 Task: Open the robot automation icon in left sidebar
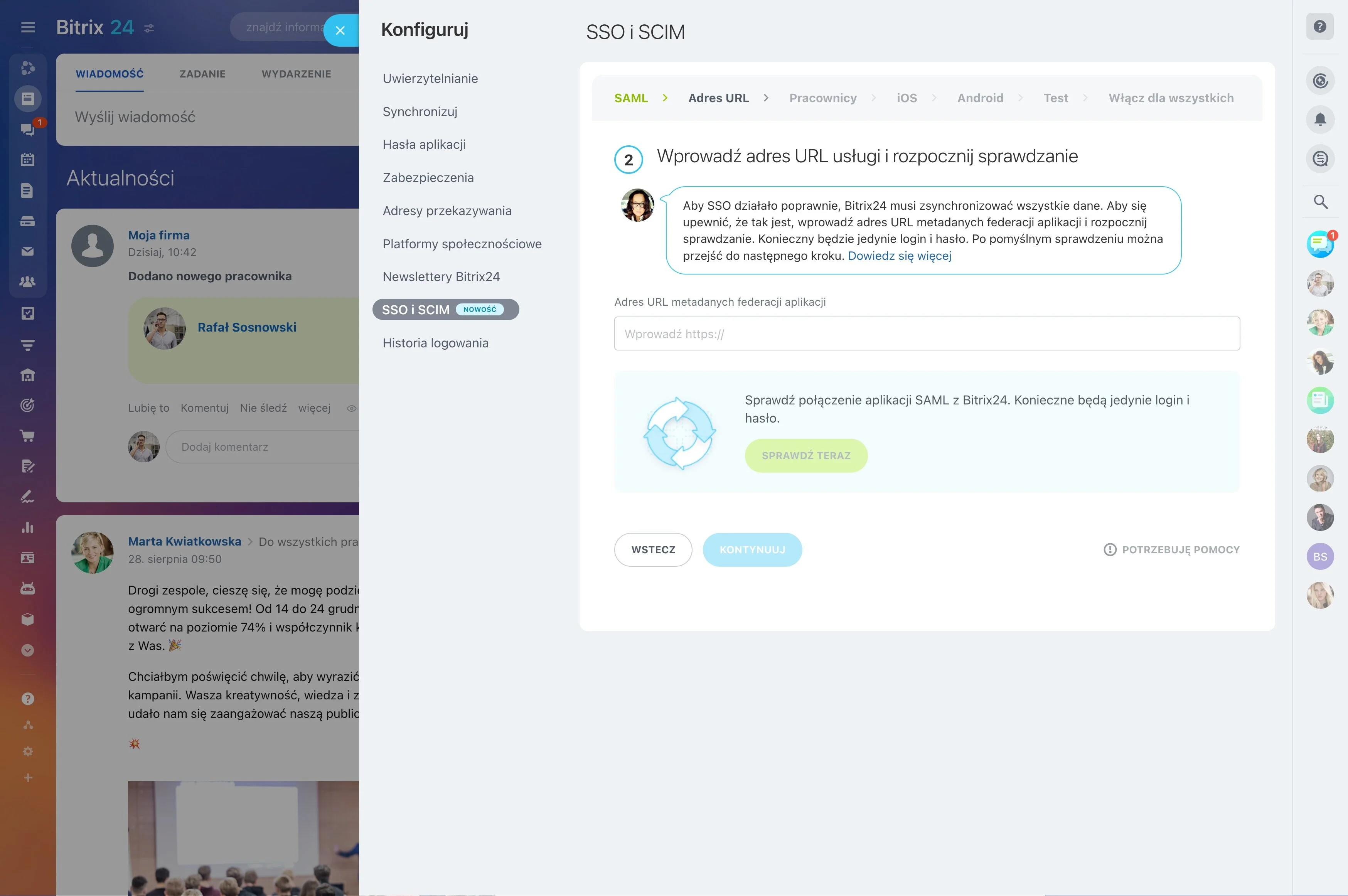pos(27,589)
